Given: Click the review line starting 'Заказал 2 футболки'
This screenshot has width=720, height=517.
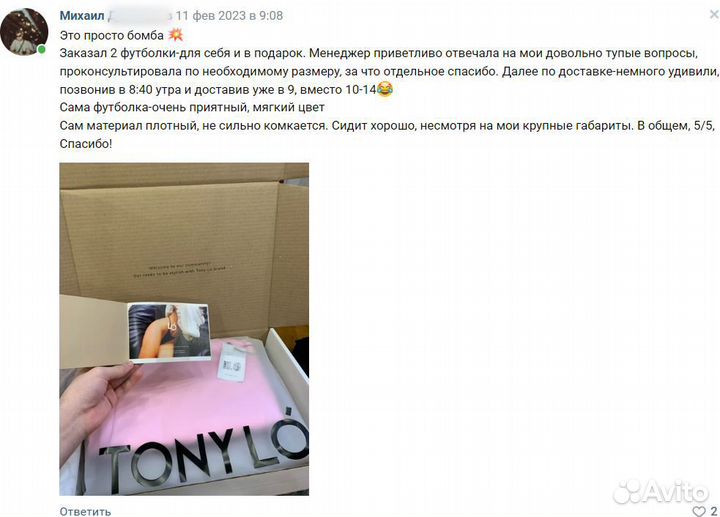Looking at the screenshot, I should coord(378,53).
